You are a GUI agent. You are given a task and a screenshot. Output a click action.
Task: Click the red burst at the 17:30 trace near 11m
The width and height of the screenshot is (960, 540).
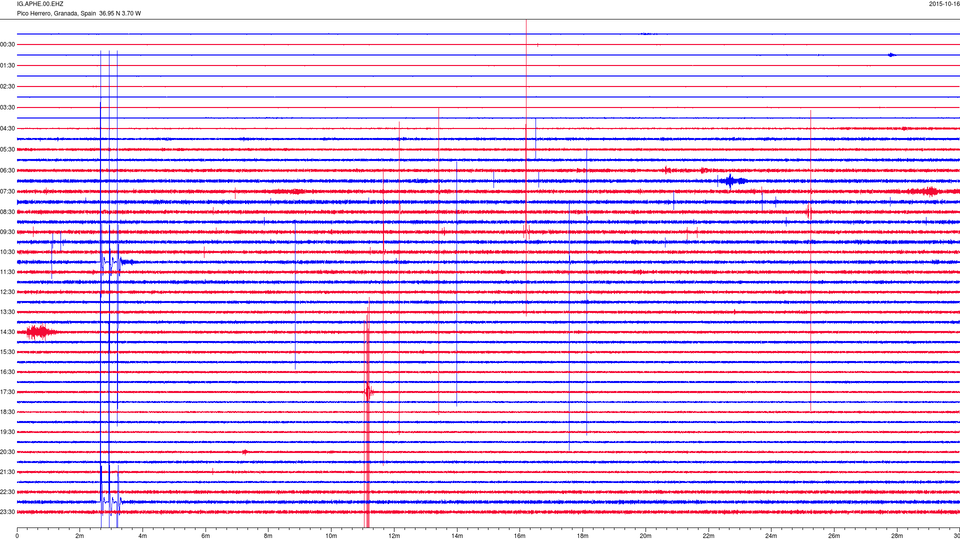(x=368, y=391)
